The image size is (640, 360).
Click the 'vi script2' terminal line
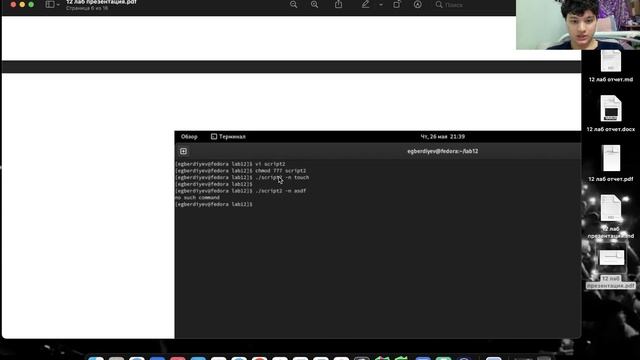(x=230, y=164)
